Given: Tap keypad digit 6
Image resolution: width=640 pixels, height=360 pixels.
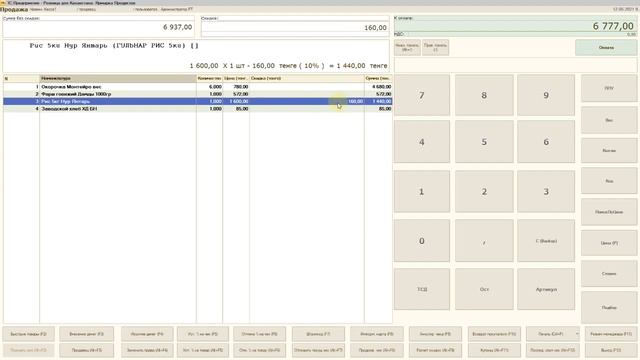Looking at the screenshot, I should click(546, 142).
